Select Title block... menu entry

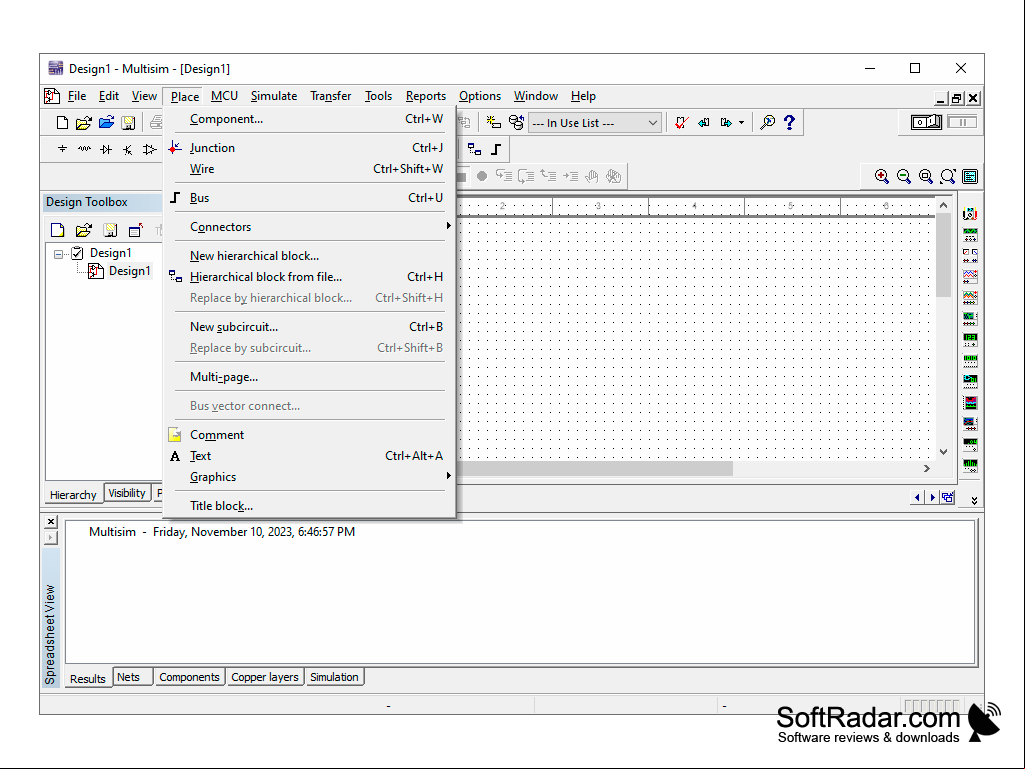click(311, 505)
